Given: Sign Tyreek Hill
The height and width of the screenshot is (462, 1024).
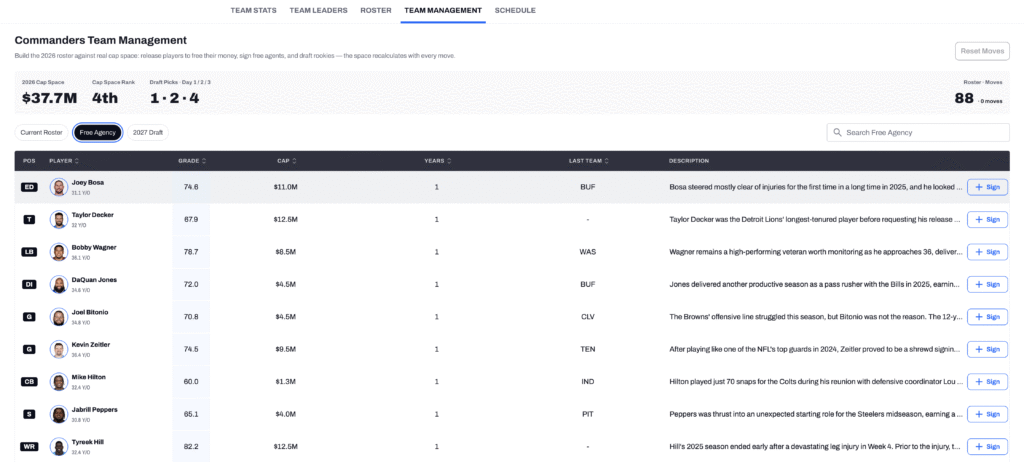Looking at the screenshot, I should coord(987,446).
